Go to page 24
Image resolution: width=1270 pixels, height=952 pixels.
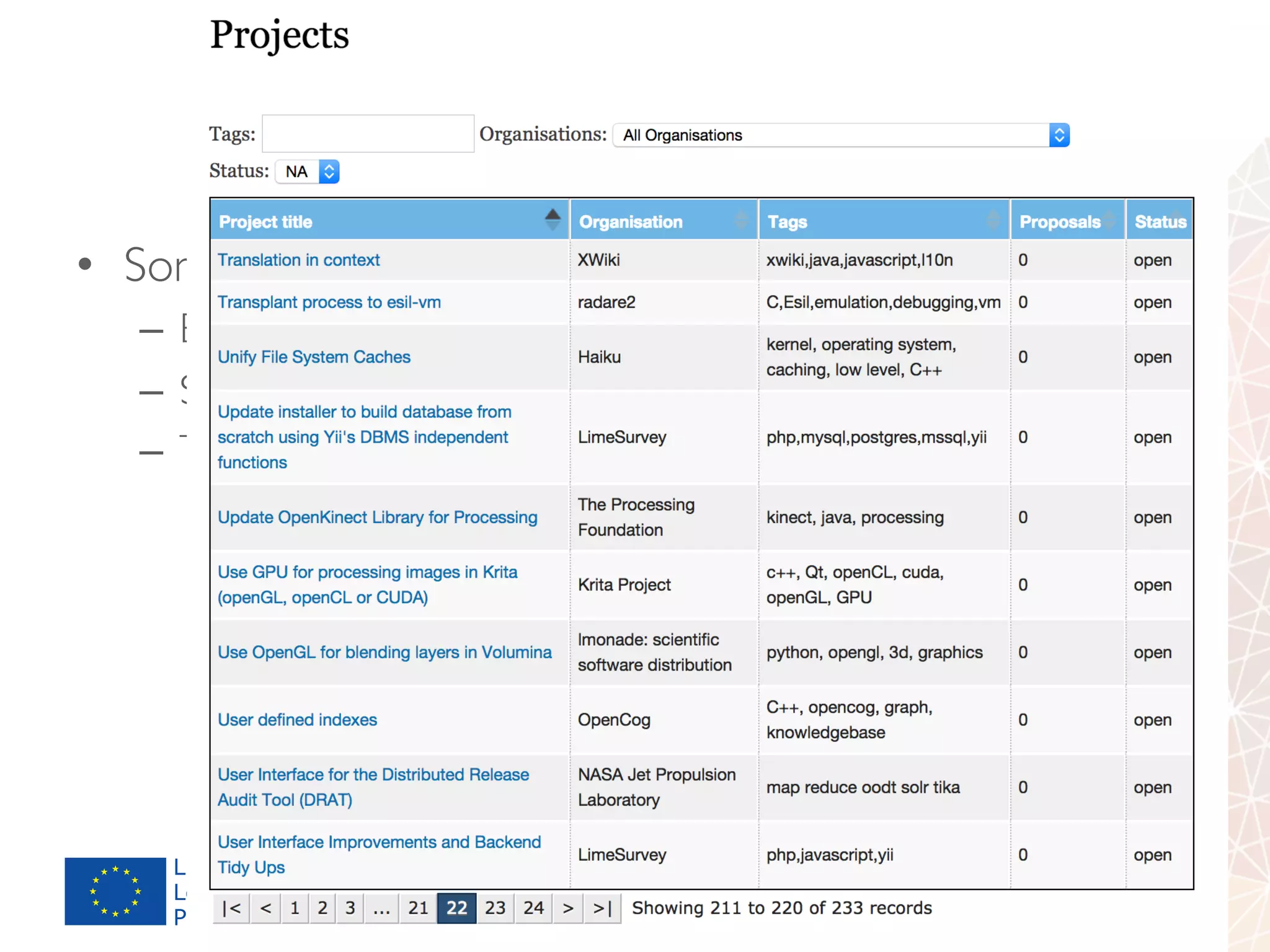(534, 908)
